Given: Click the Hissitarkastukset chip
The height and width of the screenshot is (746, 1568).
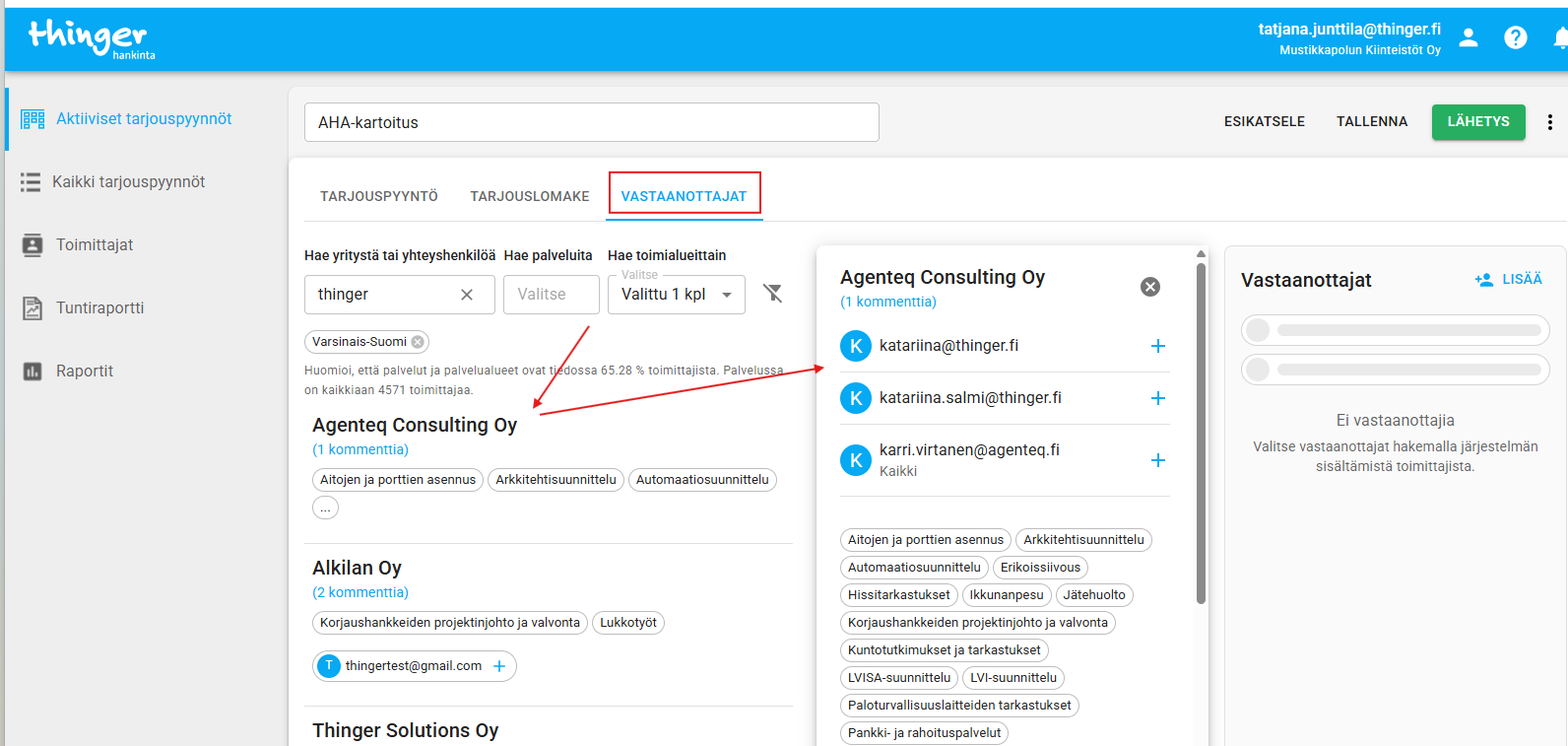Looking at the screenshot, I should 899,595.
